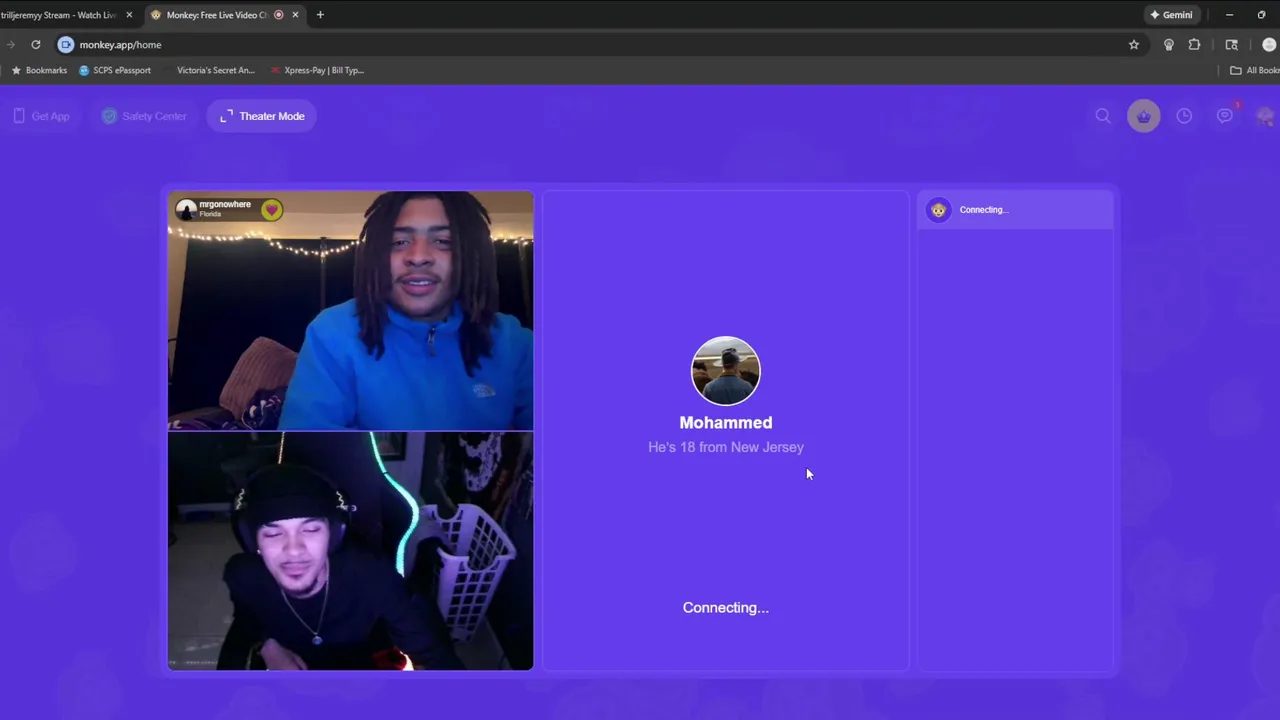Open Gemini in Chrome
1280x720 pixels.
click(x=1170, y=15)
